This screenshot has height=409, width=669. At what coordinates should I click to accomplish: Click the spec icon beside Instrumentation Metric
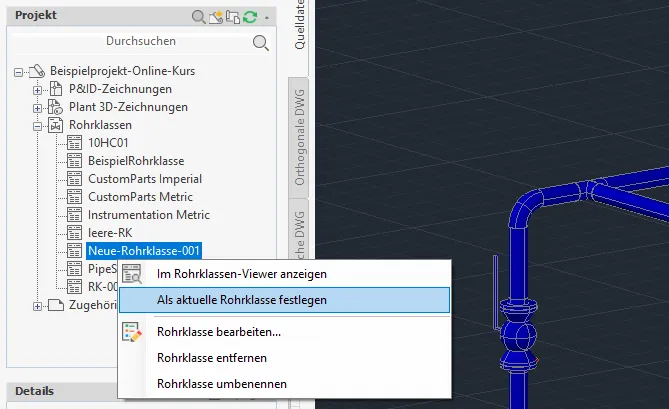point(75,215)
